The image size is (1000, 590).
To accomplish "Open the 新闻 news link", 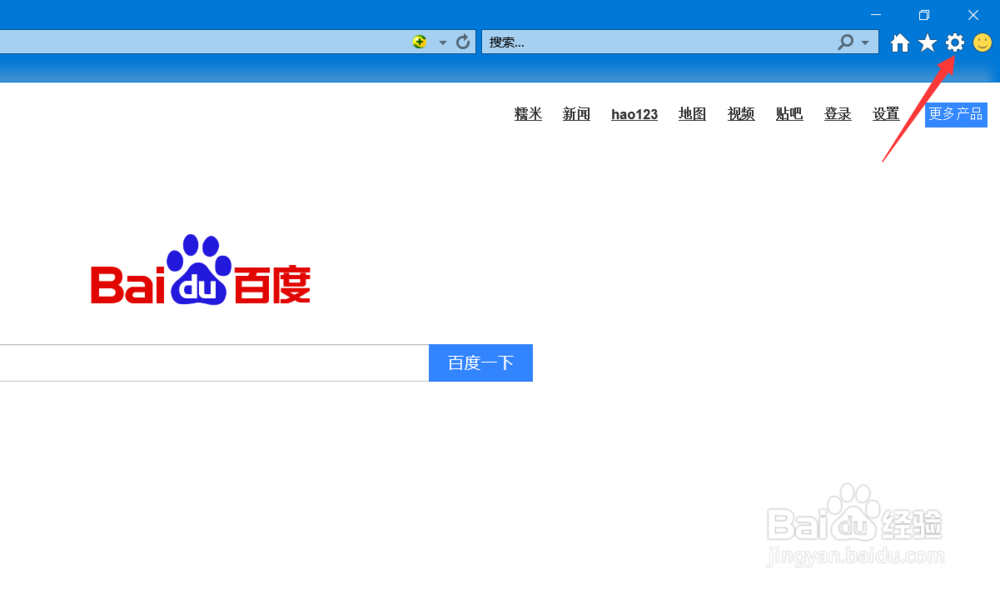I will pos(577,114).
